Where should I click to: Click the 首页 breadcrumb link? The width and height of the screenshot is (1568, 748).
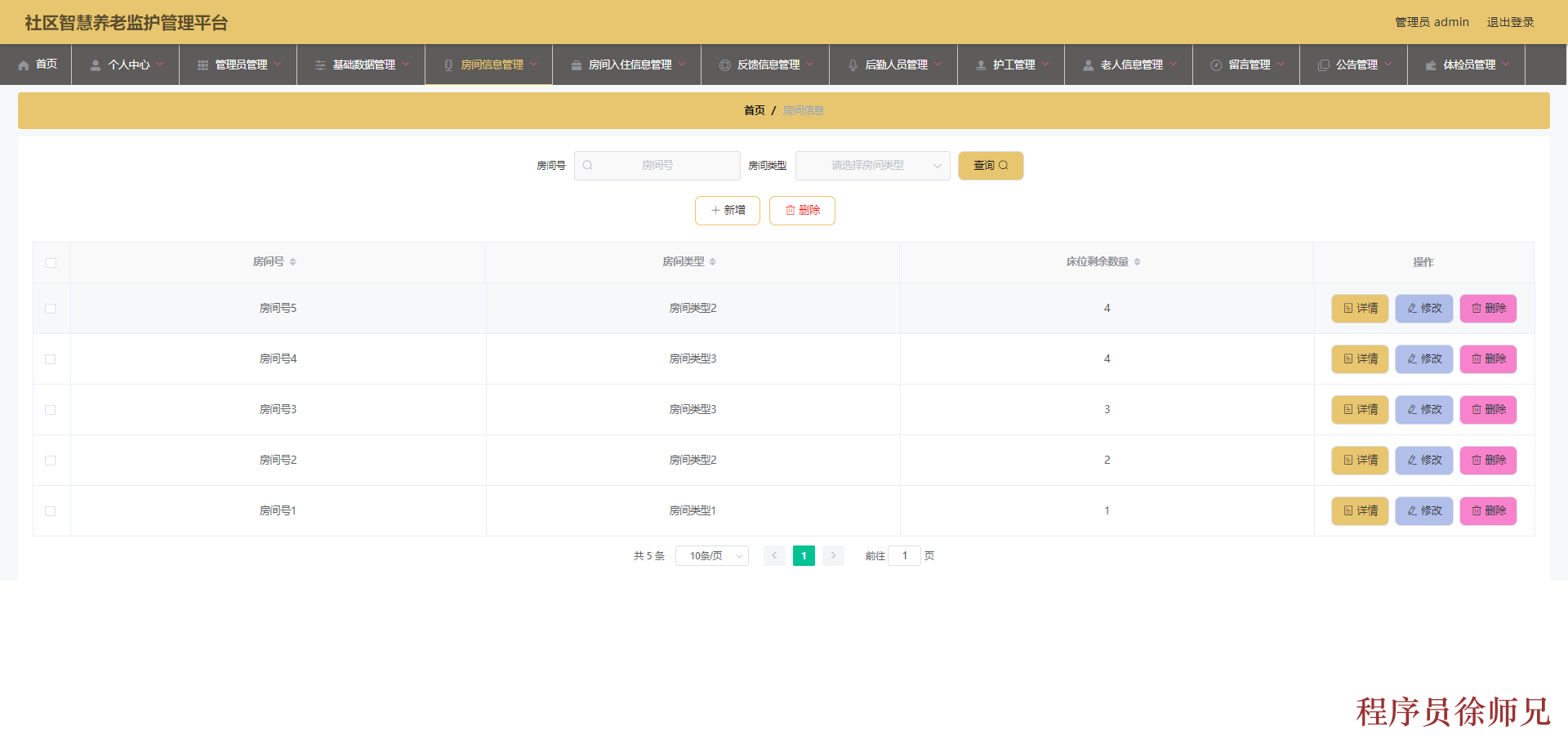coord(755,110)
